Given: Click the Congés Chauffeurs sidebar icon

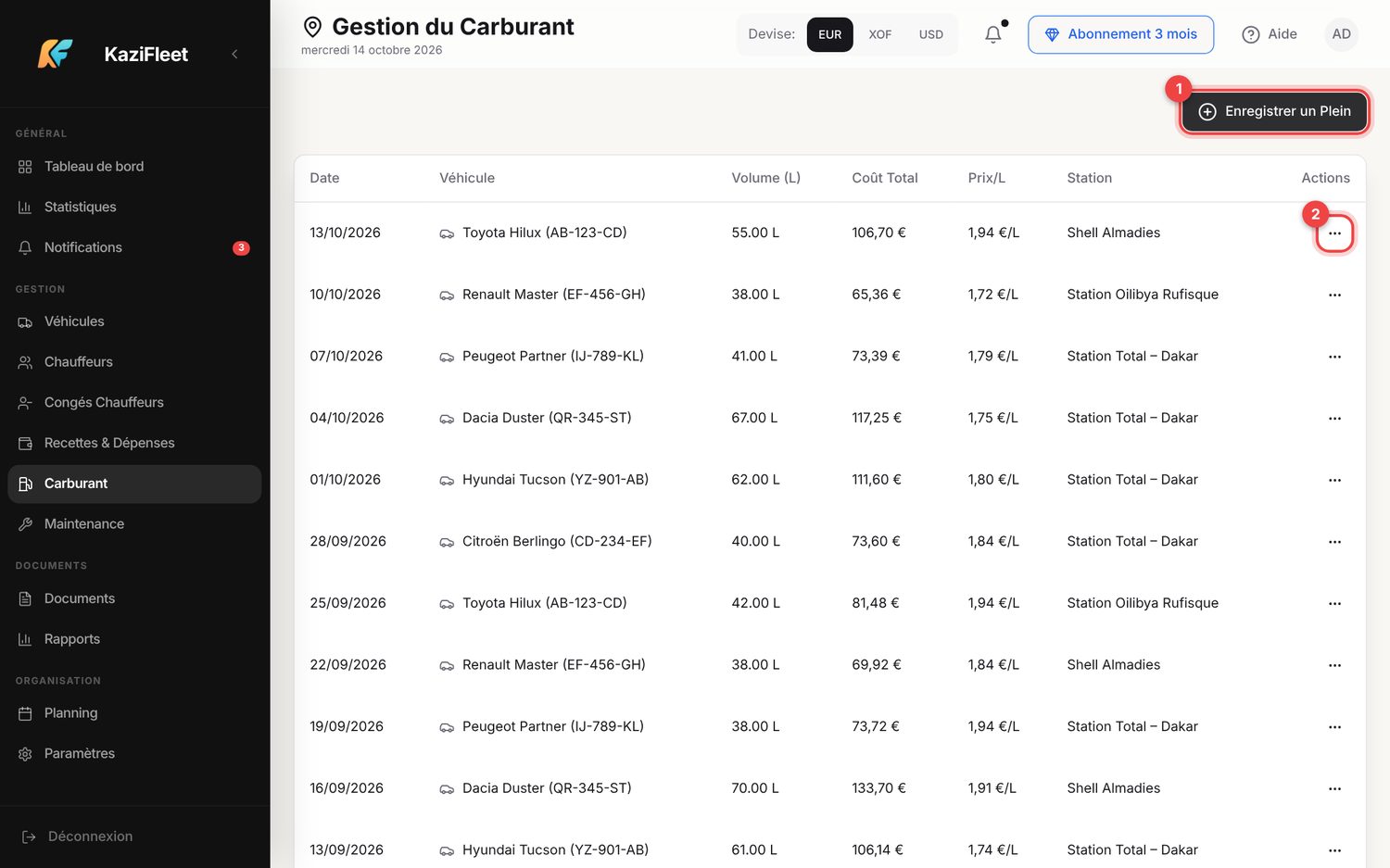Looking at the screenshot, I should pos(25,403).
